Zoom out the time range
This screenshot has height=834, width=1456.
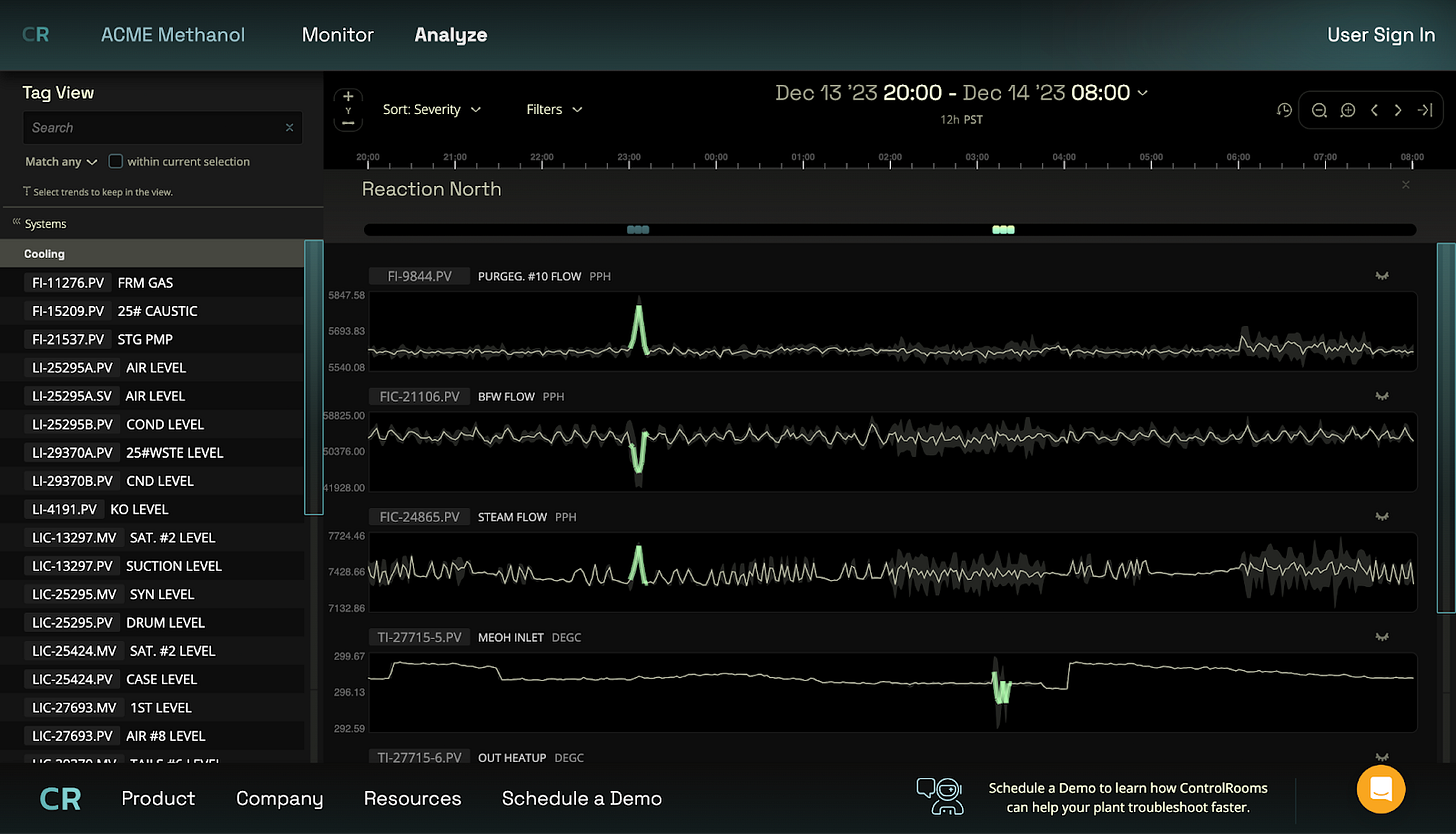coord(1319,110)
